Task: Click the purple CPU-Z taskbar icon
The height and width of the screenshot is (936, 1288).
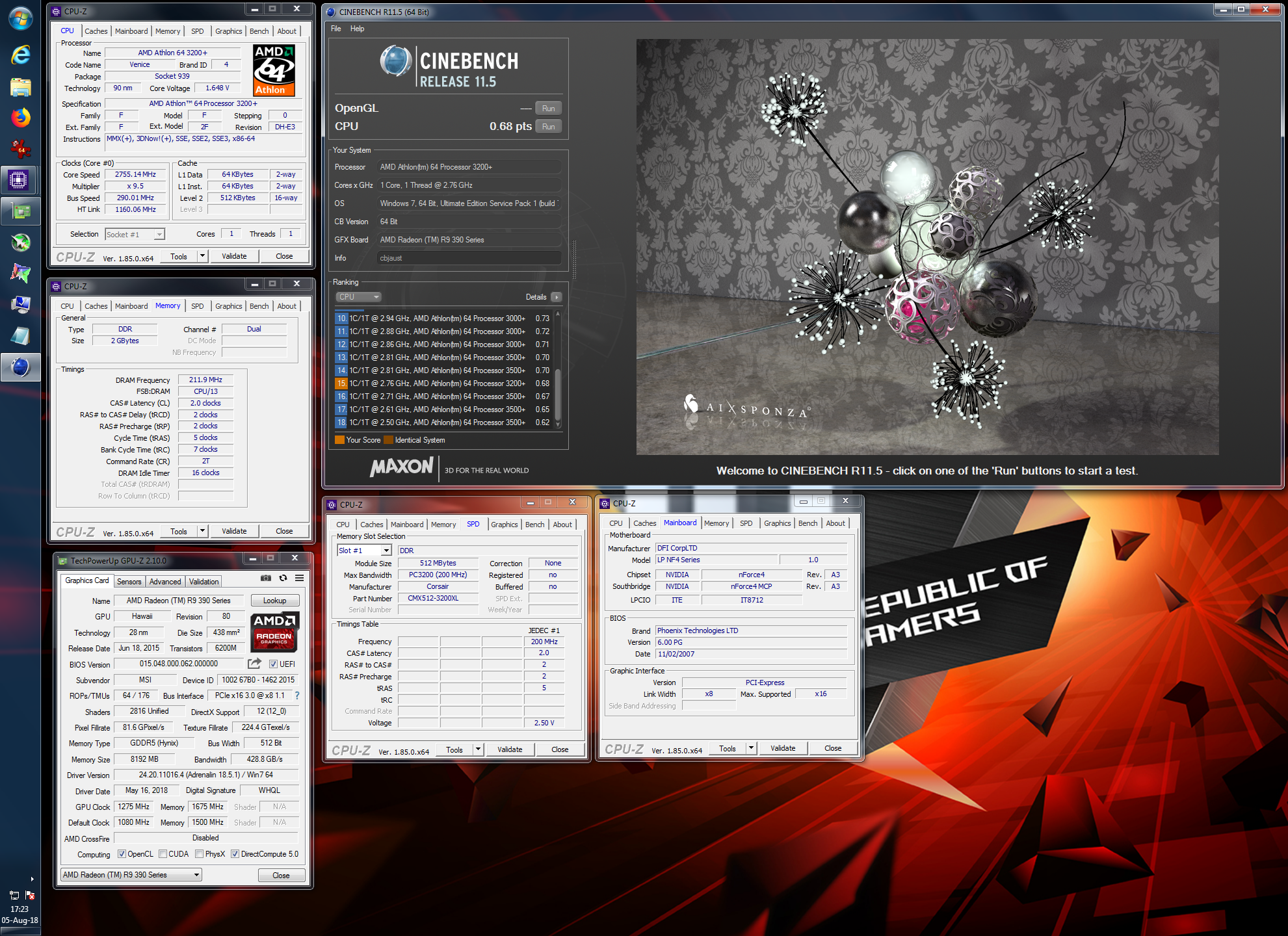Action: coord(19,179)
